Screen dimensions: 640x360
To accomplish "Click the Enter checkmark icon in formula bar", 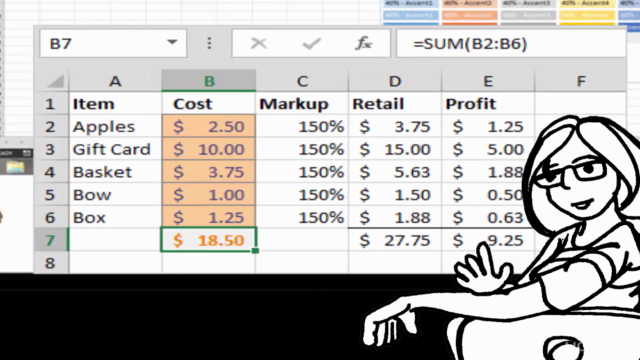I will pos(311,43).
